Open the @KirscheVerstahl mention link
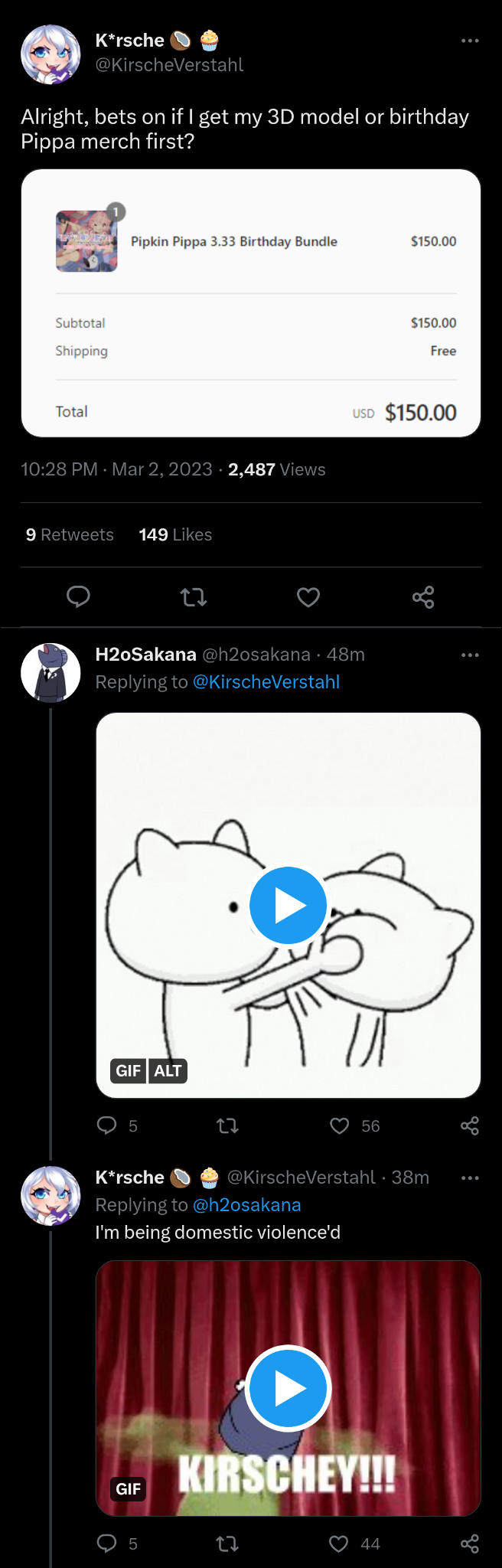The height and width of the screenshot is (1568, 502). pyautogui.click(x=266, y=682)
